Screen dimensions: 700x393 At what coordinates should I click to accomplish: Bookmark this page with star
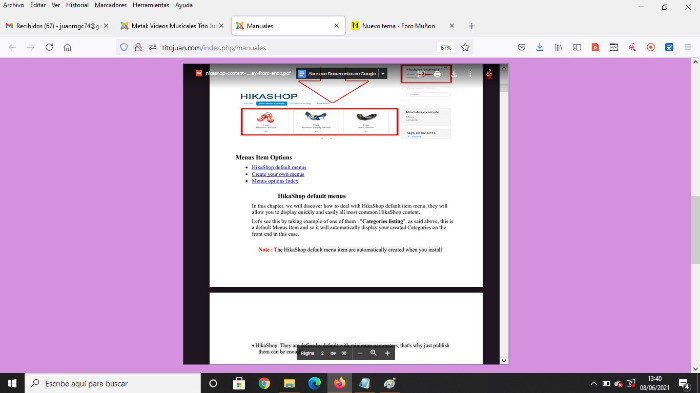click(465, 47)
